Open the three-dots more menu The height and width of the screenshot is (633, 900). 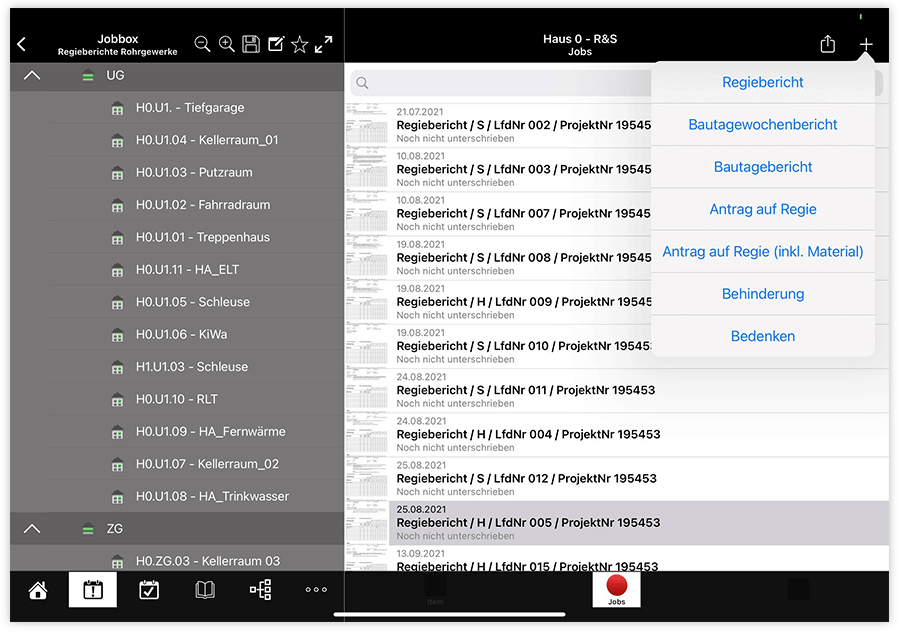click(316, 590)
